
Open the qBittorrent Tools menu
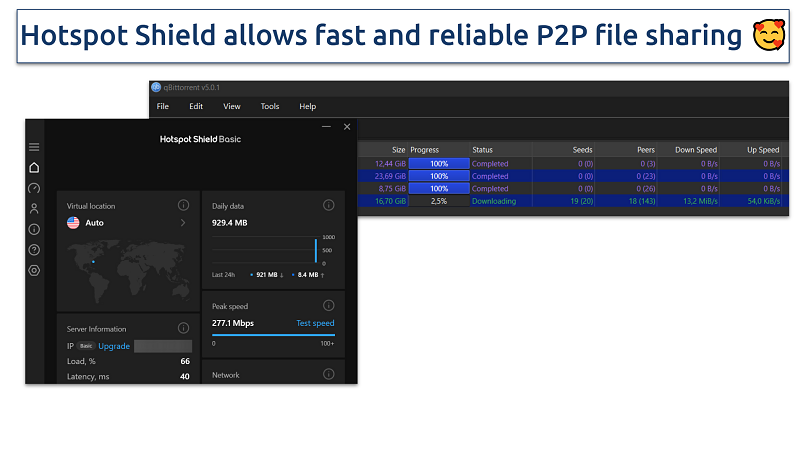(270, 106)
